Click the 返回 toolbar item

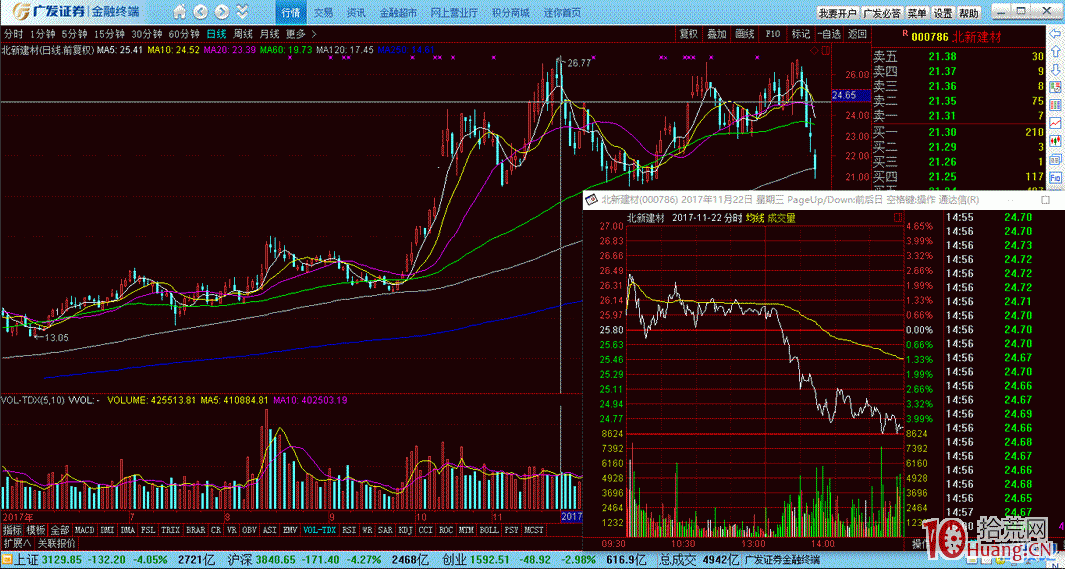point(857,34)
